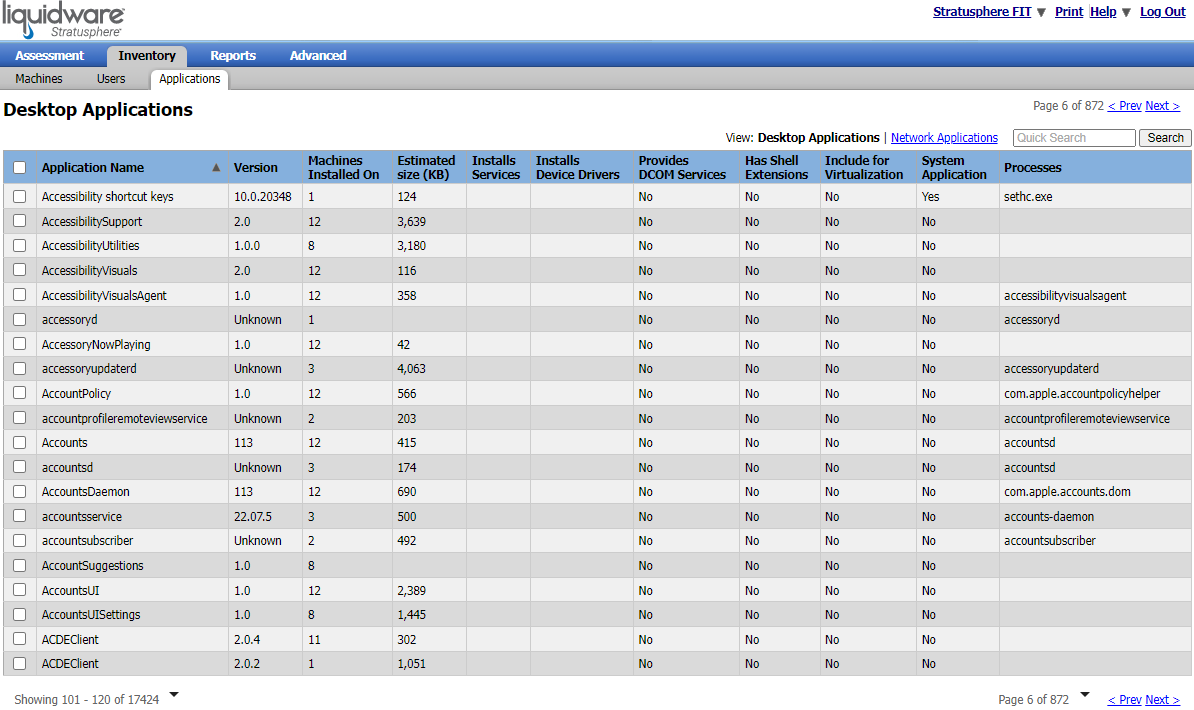Open the Help dropdown arrow
The image size is (1194, 710).
click(x=1126, y=12)
